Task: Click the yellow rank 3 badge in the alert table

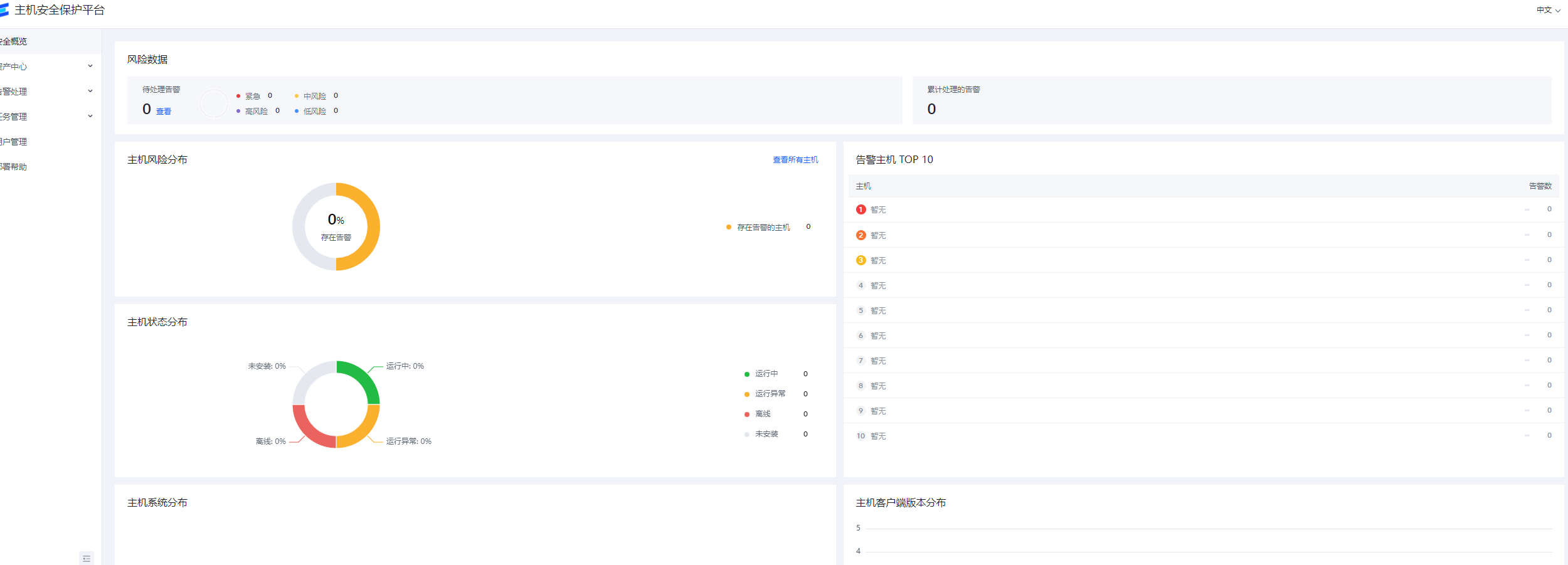Action: pos(861,260)
